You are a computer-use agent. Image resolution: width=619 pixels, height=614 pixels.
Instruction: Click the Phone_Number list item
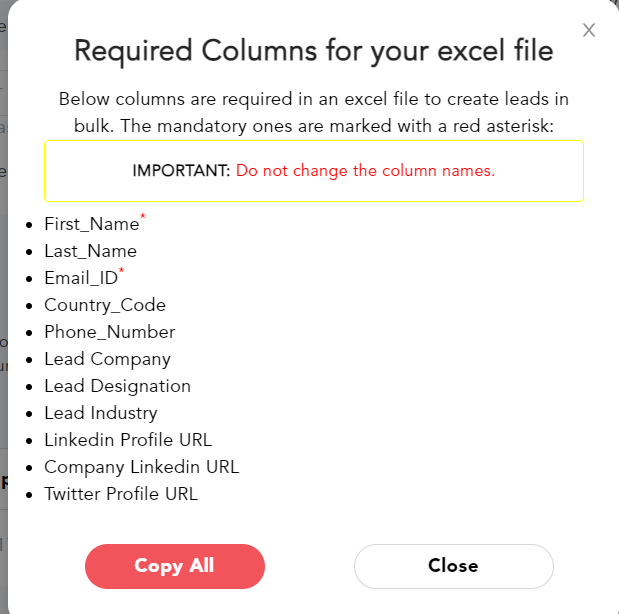click(x=109, y=332)
